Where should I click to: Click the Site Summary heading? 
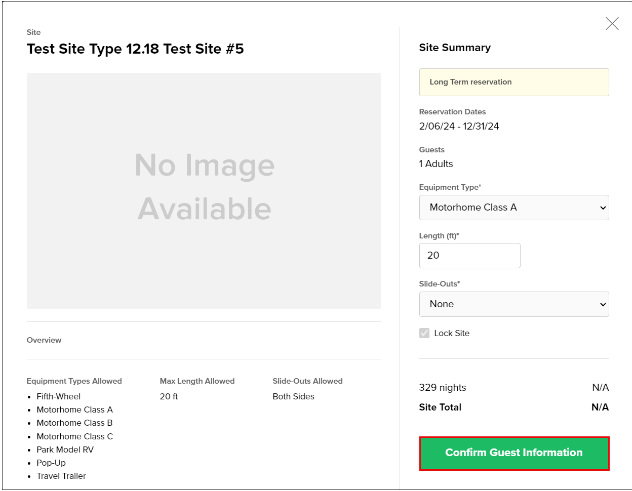coord(455,48)
